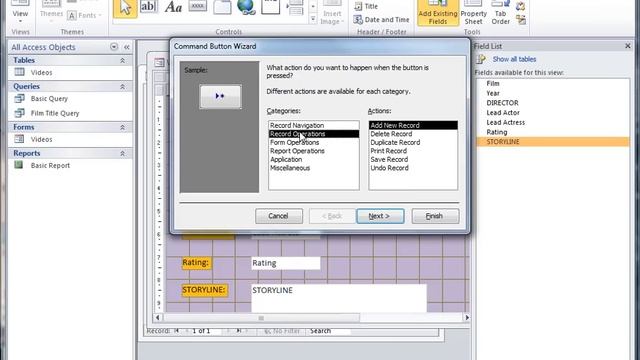Select the Rating field in Field List

point(553,132)
